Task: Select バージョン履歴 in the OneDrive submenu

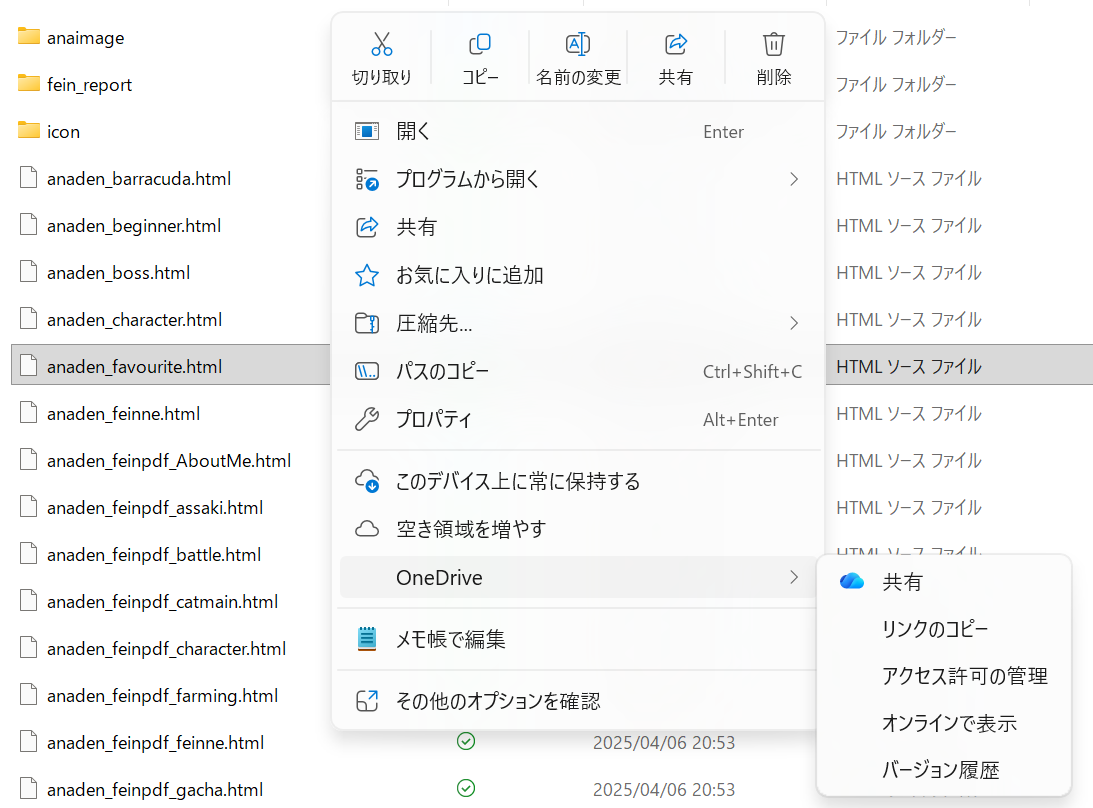Action: point(948,770)
